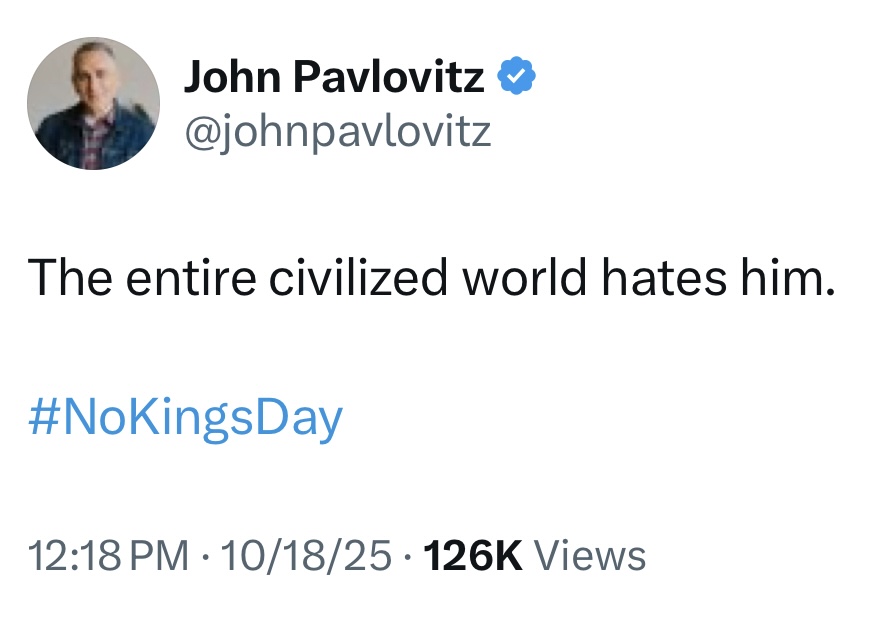
Task: Click the word "hates" in tweet
Action: click(664, 277)
